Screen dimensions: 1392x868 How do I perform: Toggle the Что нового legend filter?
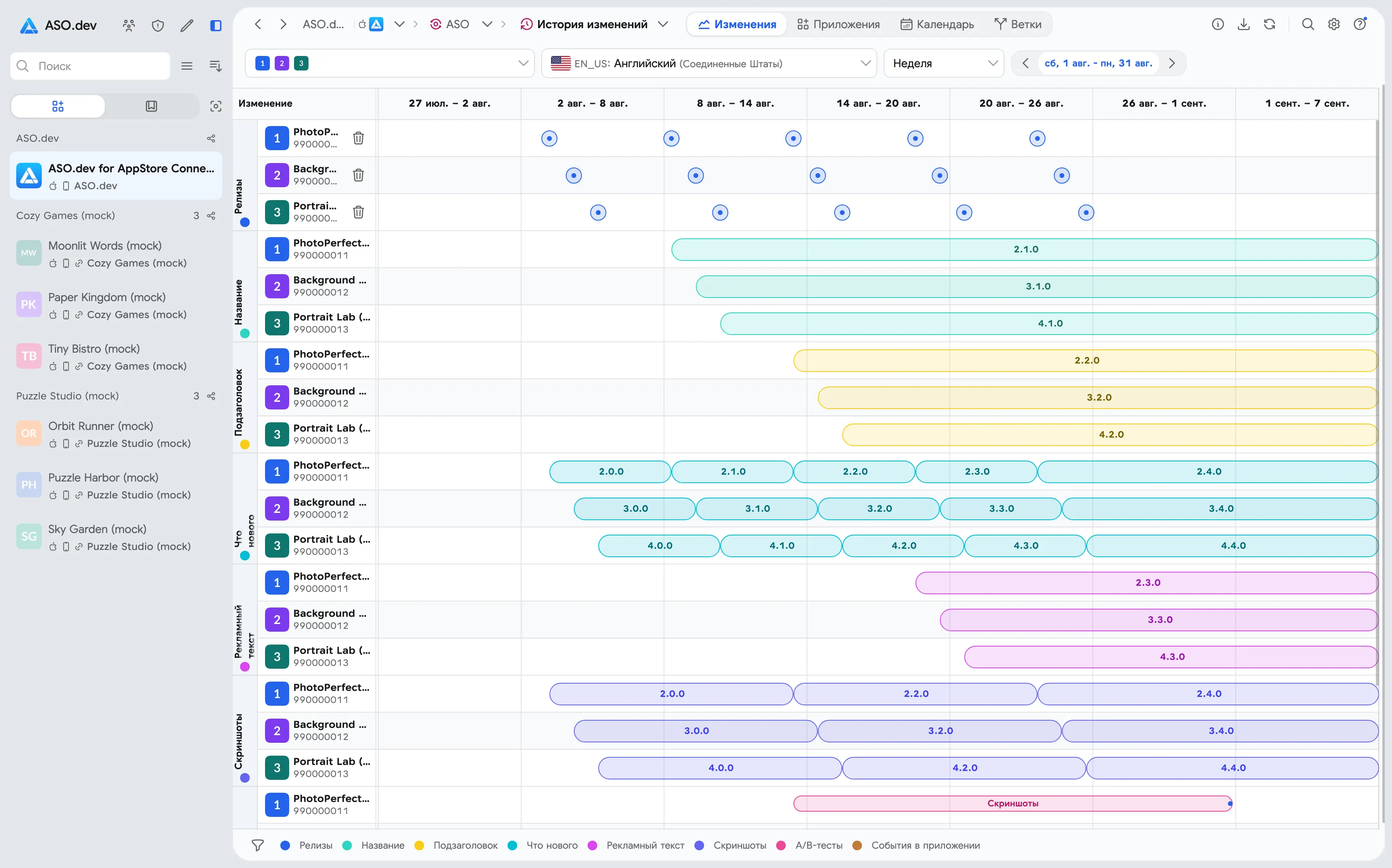tap(543, 845)
